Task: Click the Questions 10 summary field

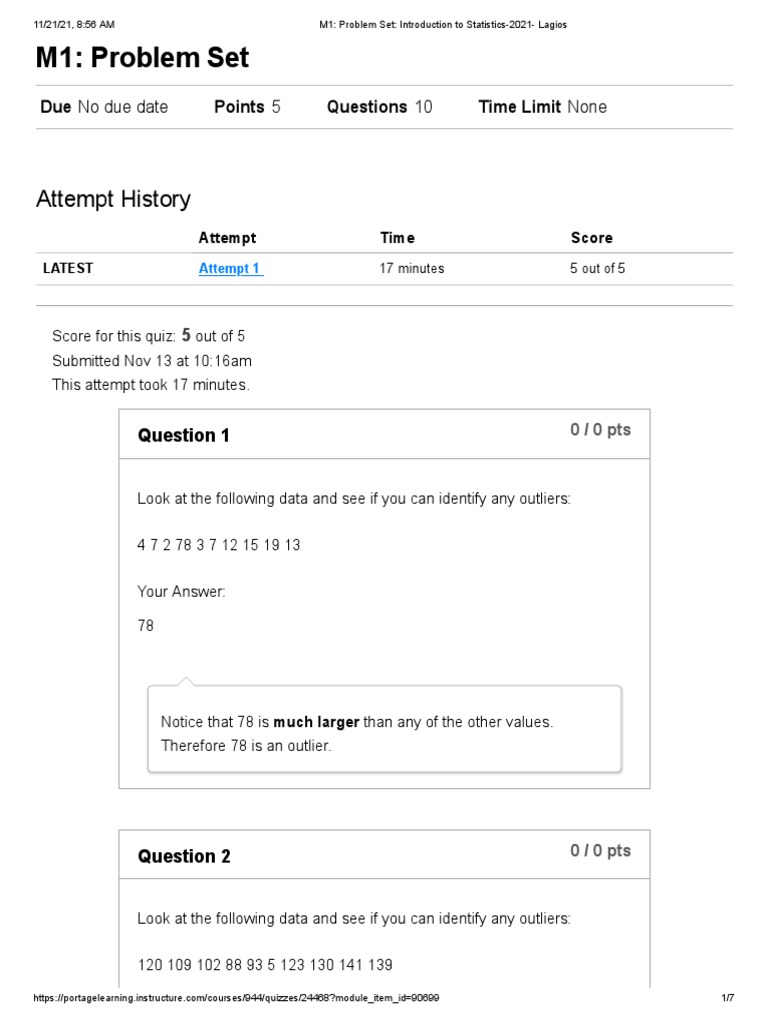Action: (379, 107)
